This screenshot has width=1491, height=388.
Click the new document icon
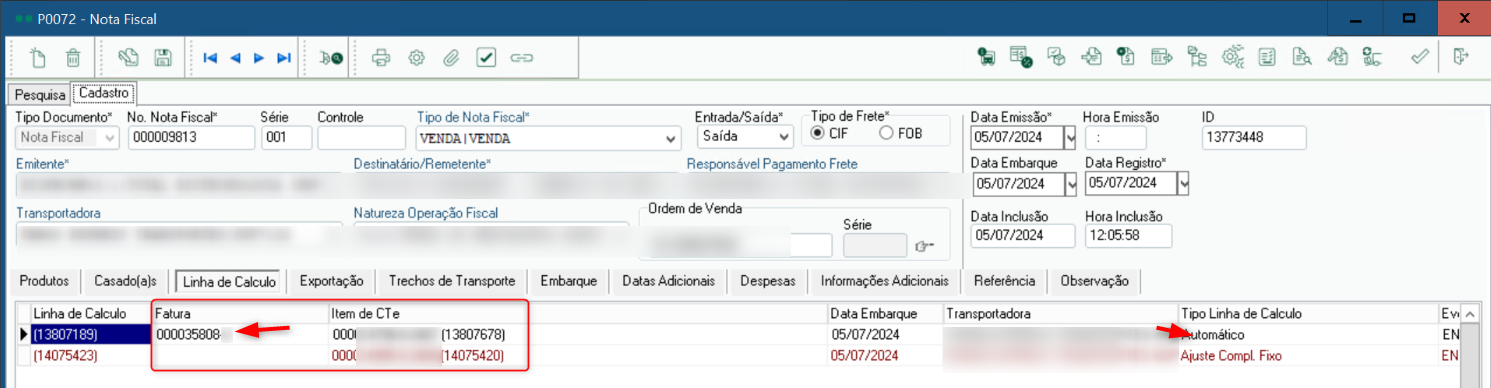[x=38, y=58]
